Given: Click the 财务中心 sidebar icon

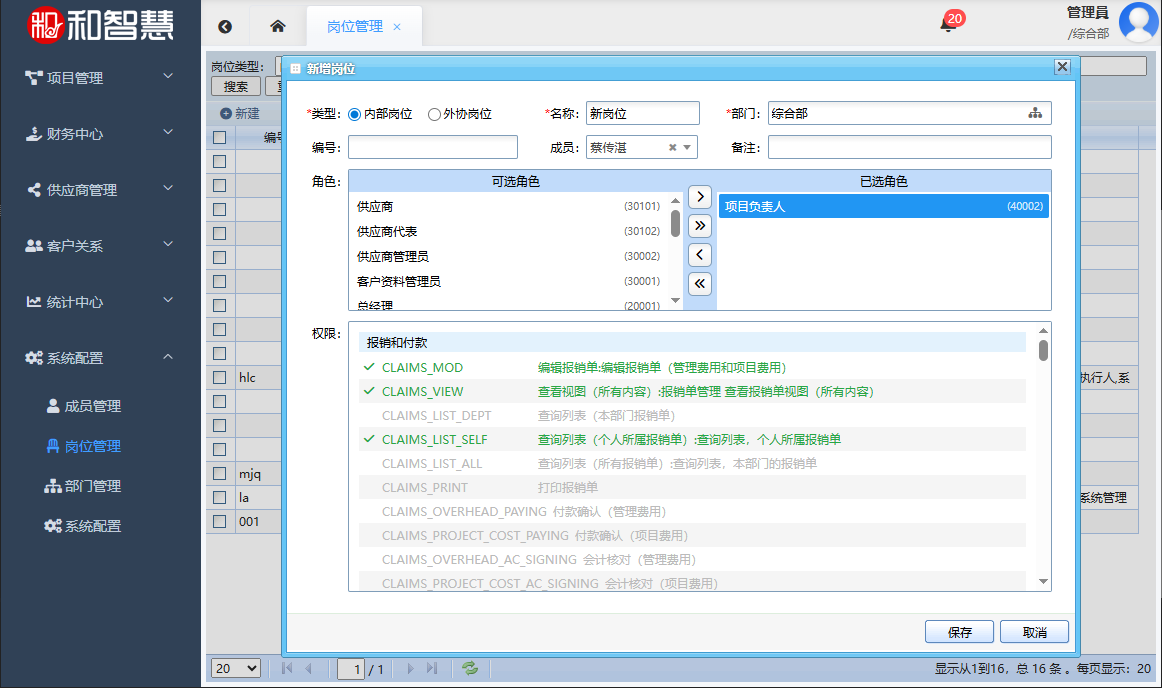Looking at the screenshot, I should pos(33,134).
